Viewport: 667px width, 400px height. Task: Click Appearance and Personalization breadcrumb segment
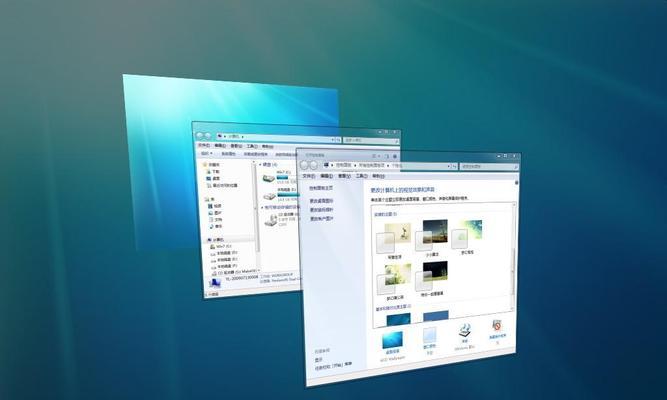[371, 165]
